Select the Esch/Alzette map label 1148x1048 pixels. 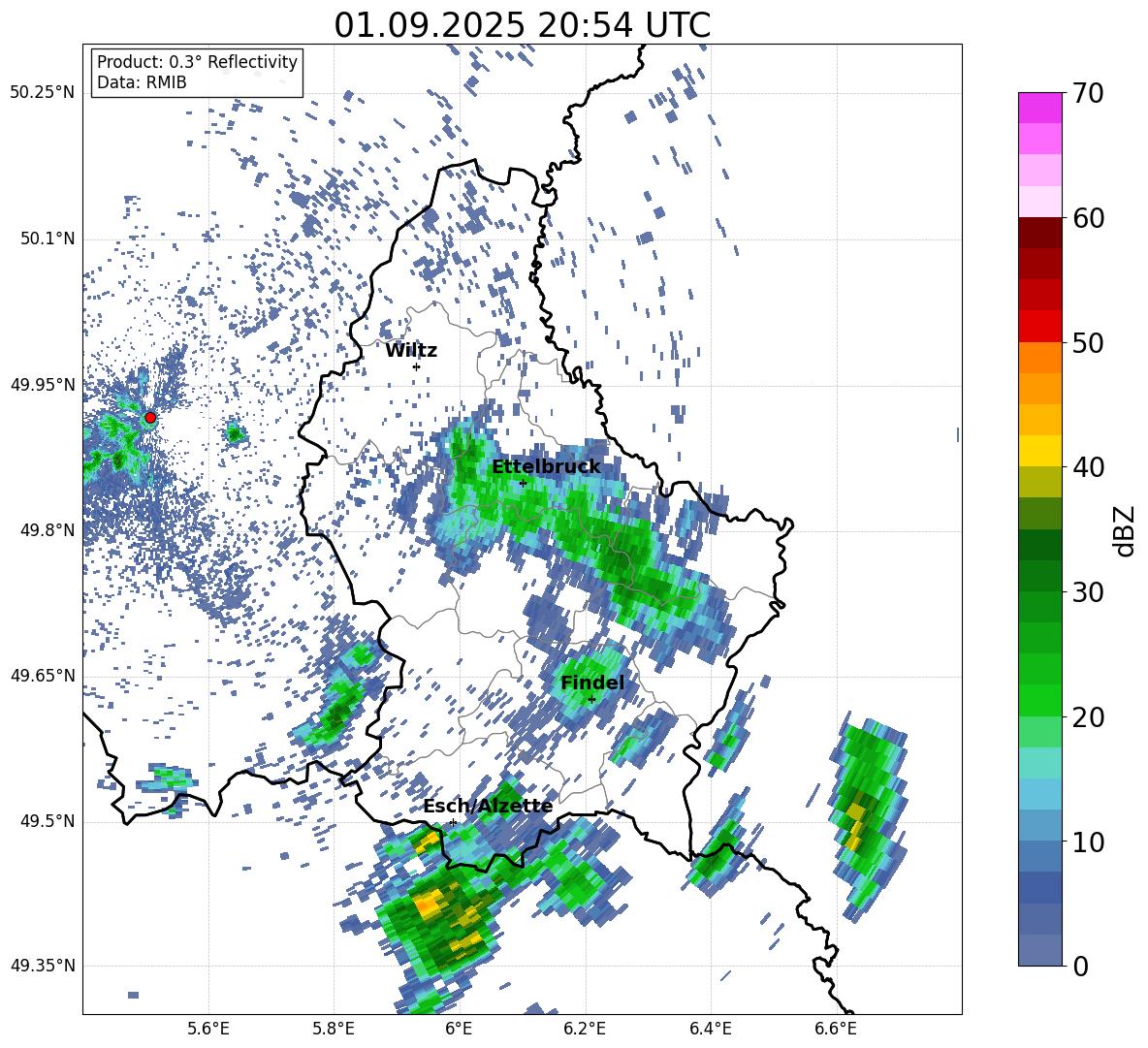pyautogui.click(x=488, y=806)
